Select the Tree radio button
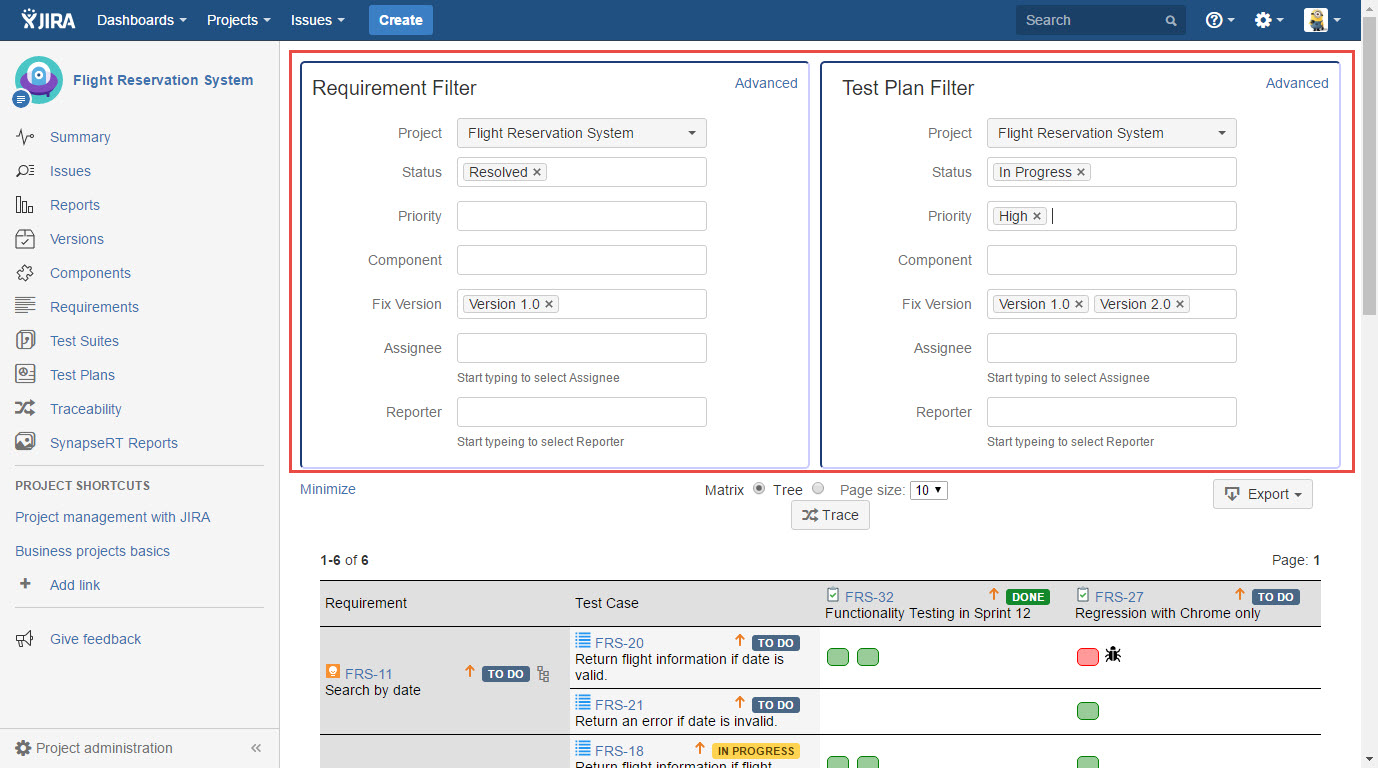This screenshot has width=1378, height=768. coord(818,489)
